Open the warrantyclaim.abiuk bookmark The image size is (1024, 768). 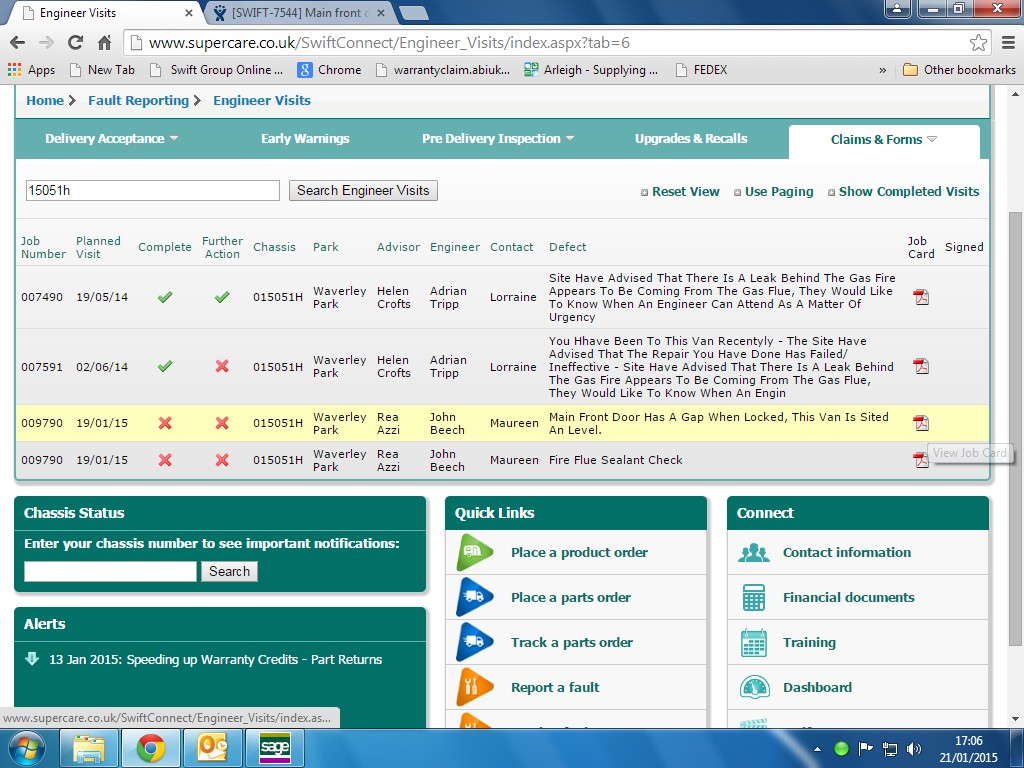click(443, 70)
